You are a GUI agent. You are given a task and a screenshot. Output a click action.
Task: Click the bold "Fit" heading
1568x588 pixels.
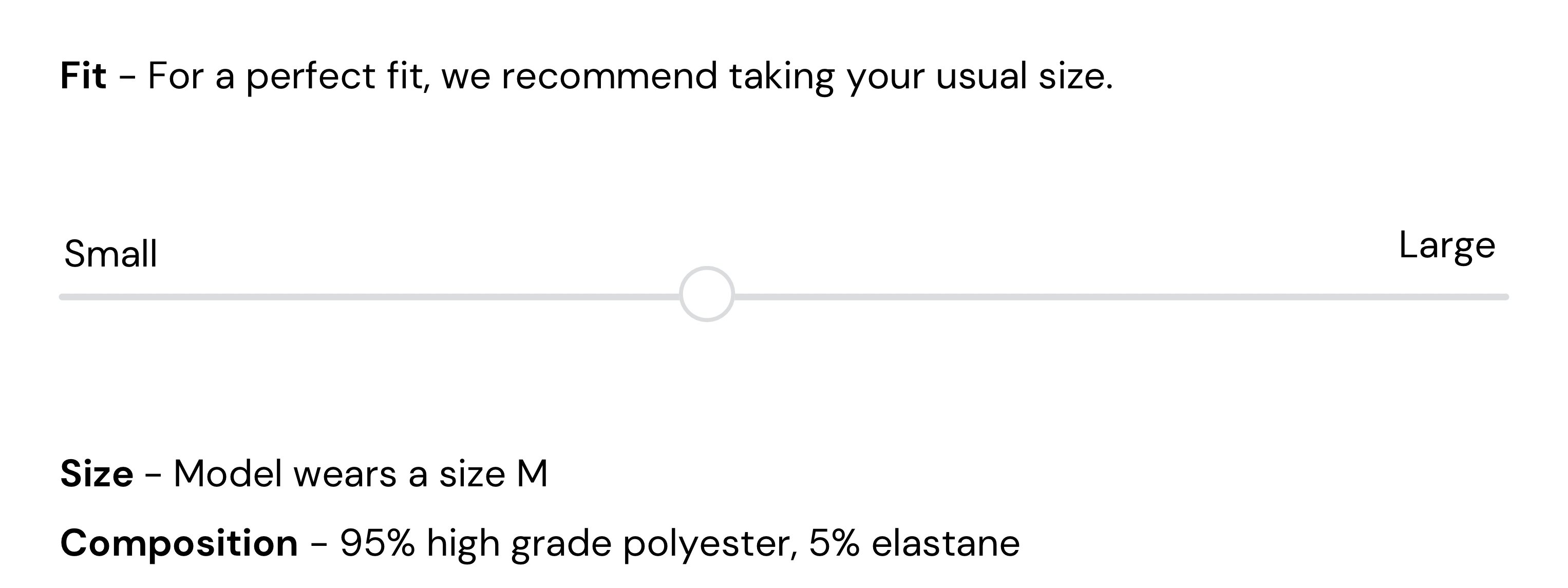(x=83, y=76)
